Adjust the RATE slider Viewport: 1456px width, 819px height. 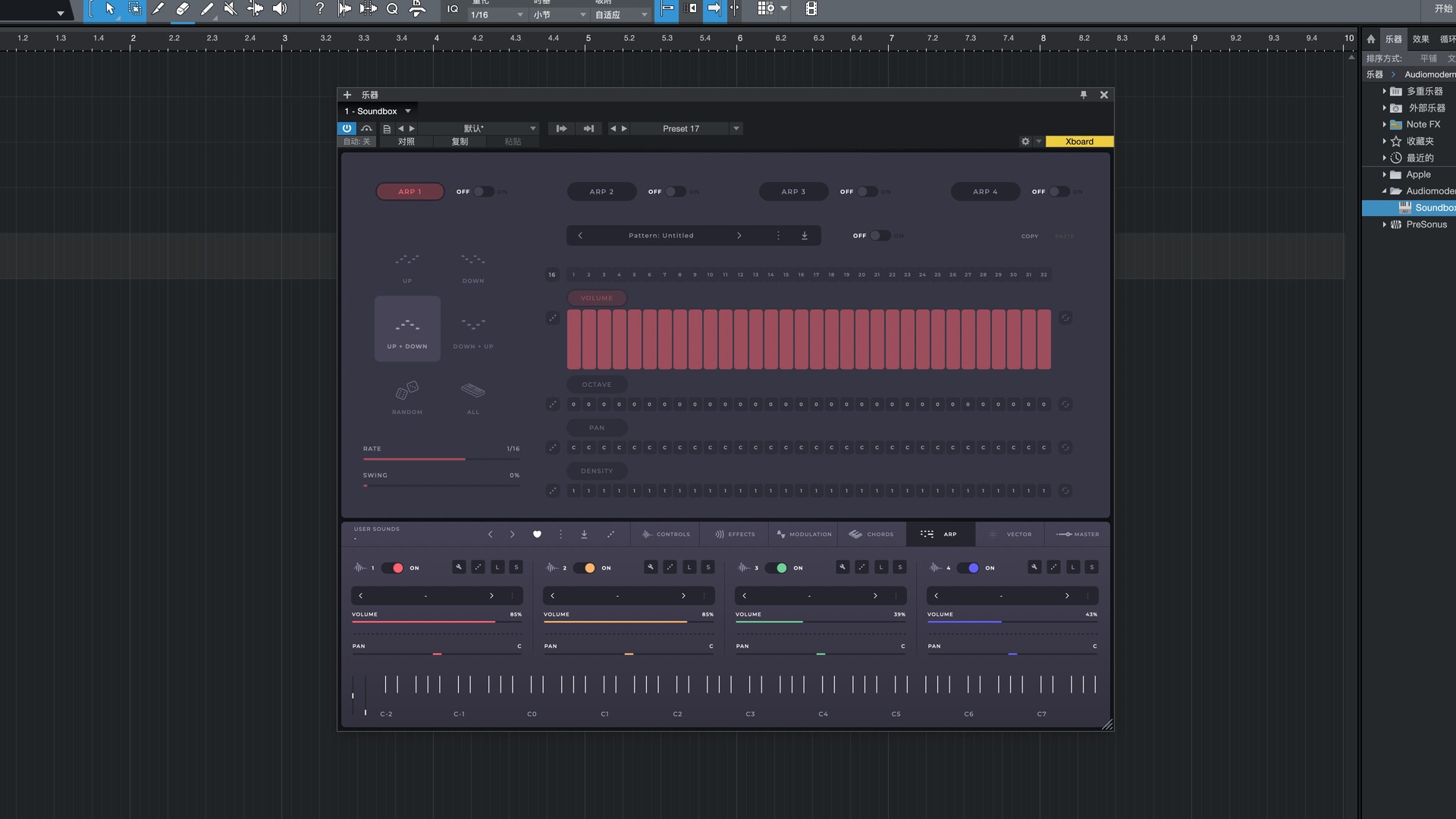(441, 460)
